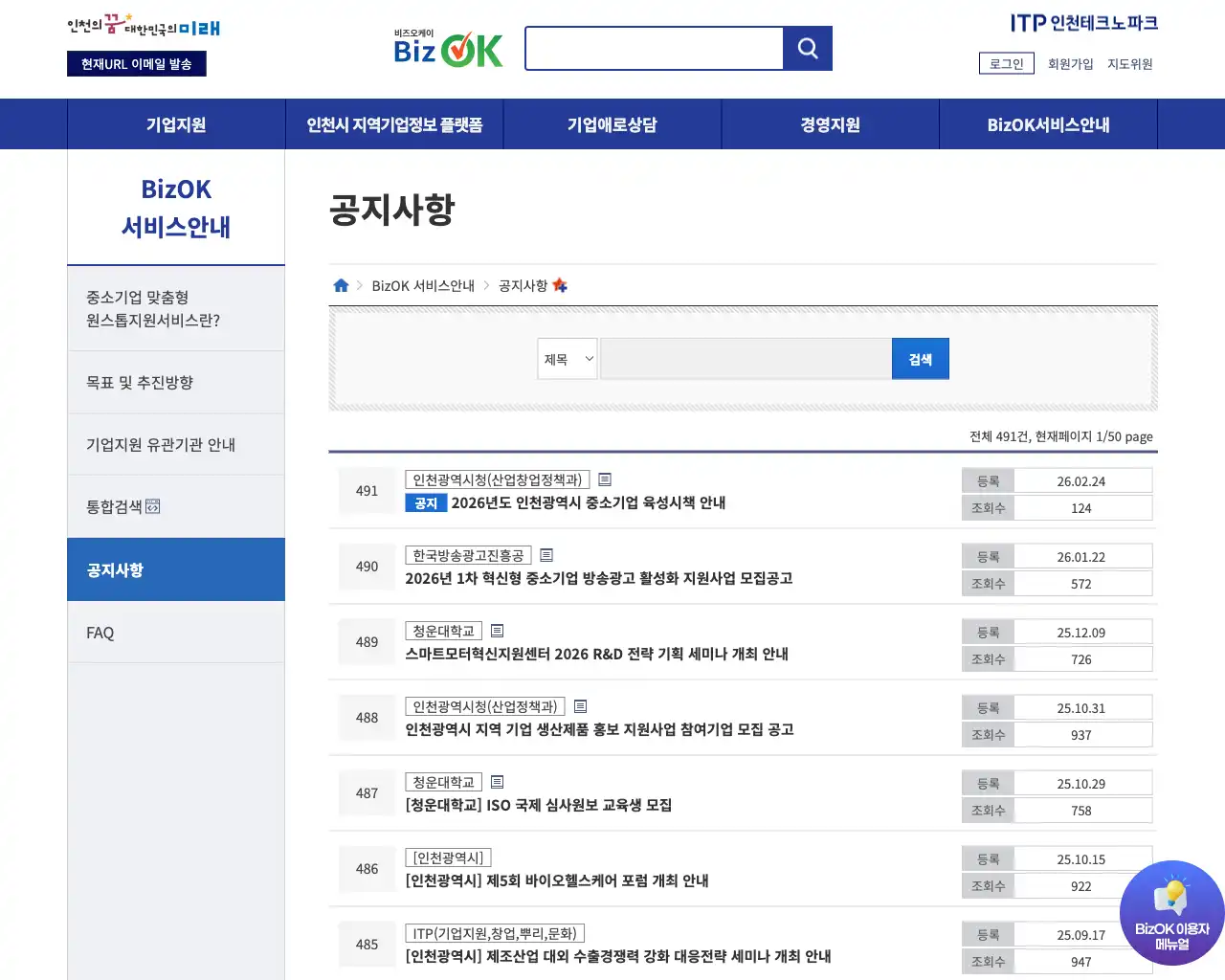
Task: Open the 기업지원 navigation menu
Action: [x=175, y=123]
